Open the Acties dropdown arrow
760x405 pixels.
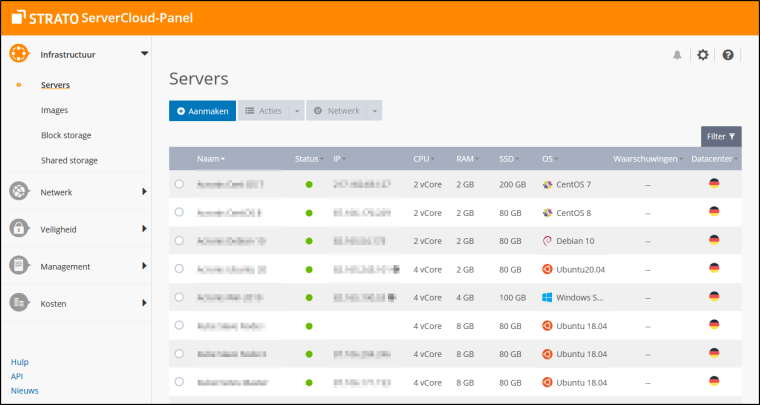[297, 111]
